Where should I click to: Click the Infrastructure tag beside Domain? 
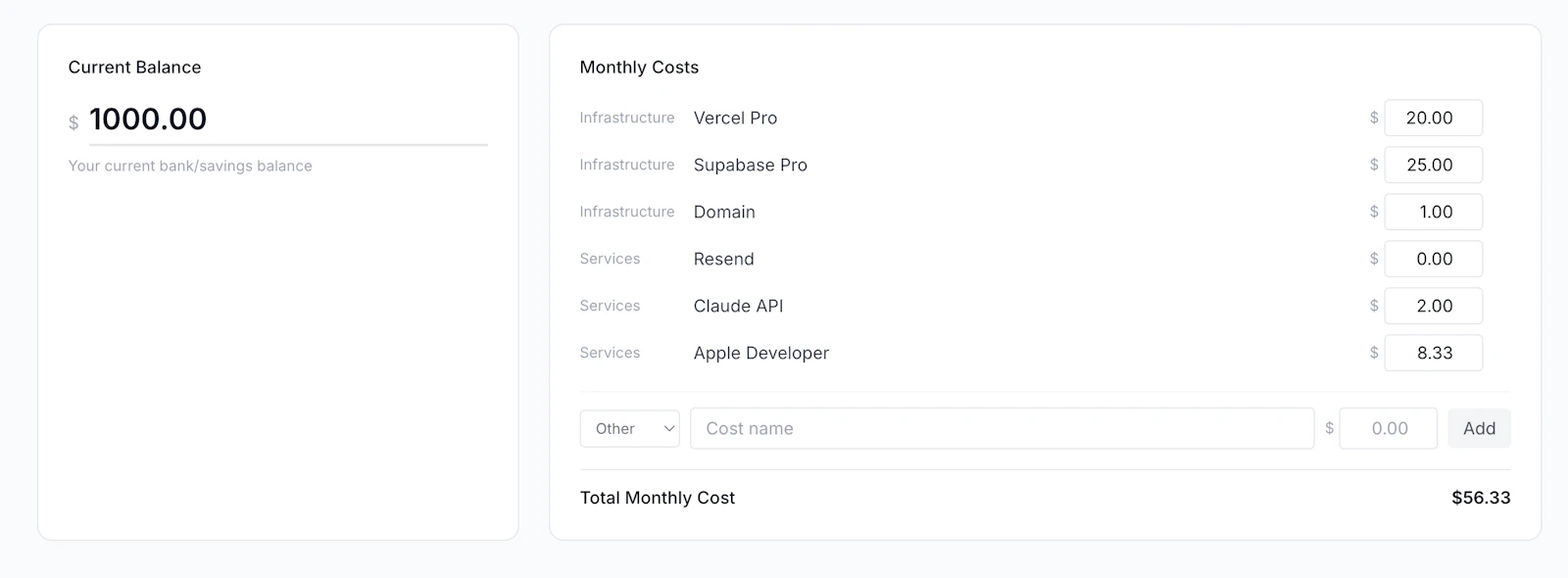(627, 212)
